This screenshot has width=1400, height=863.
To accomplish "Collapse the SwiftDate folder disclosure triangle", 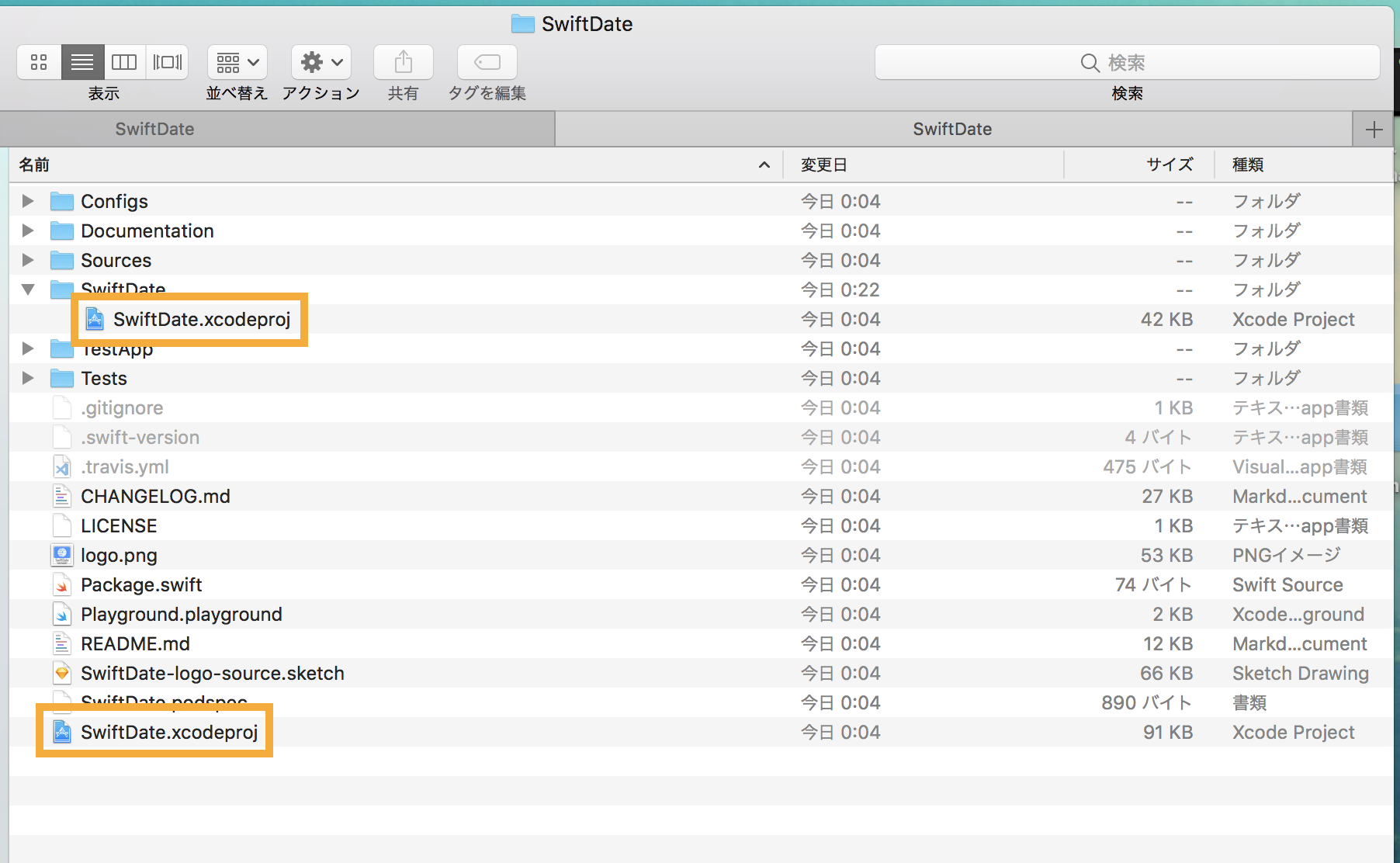I will (x=27, y=289).
